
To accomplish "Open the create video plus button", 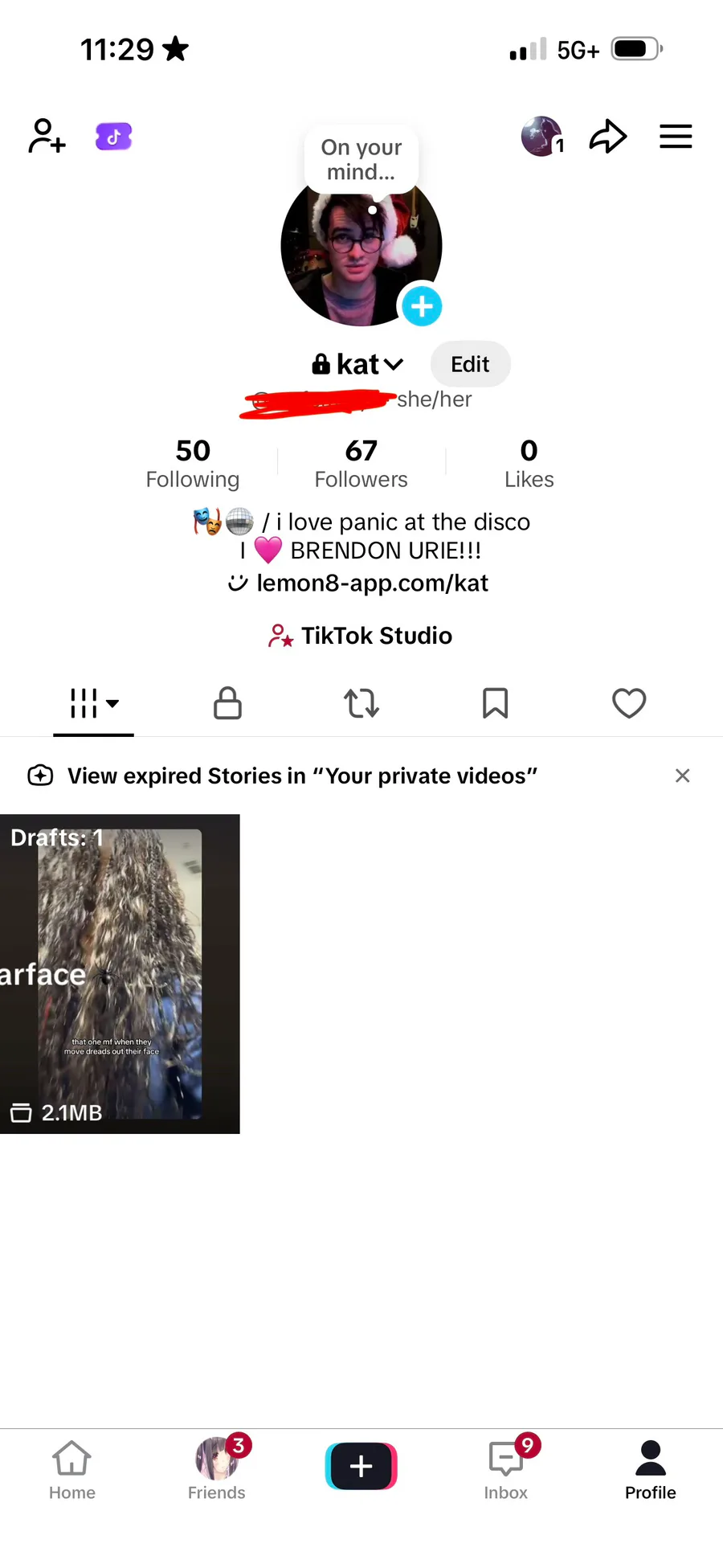I will (x=361, y=1466).
